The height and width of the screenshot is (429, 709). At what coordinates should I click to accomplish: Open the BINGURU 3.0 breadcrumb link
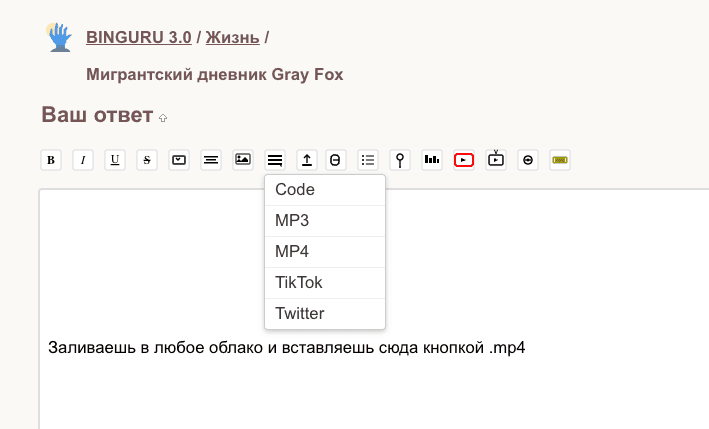(x=138, y=38)
